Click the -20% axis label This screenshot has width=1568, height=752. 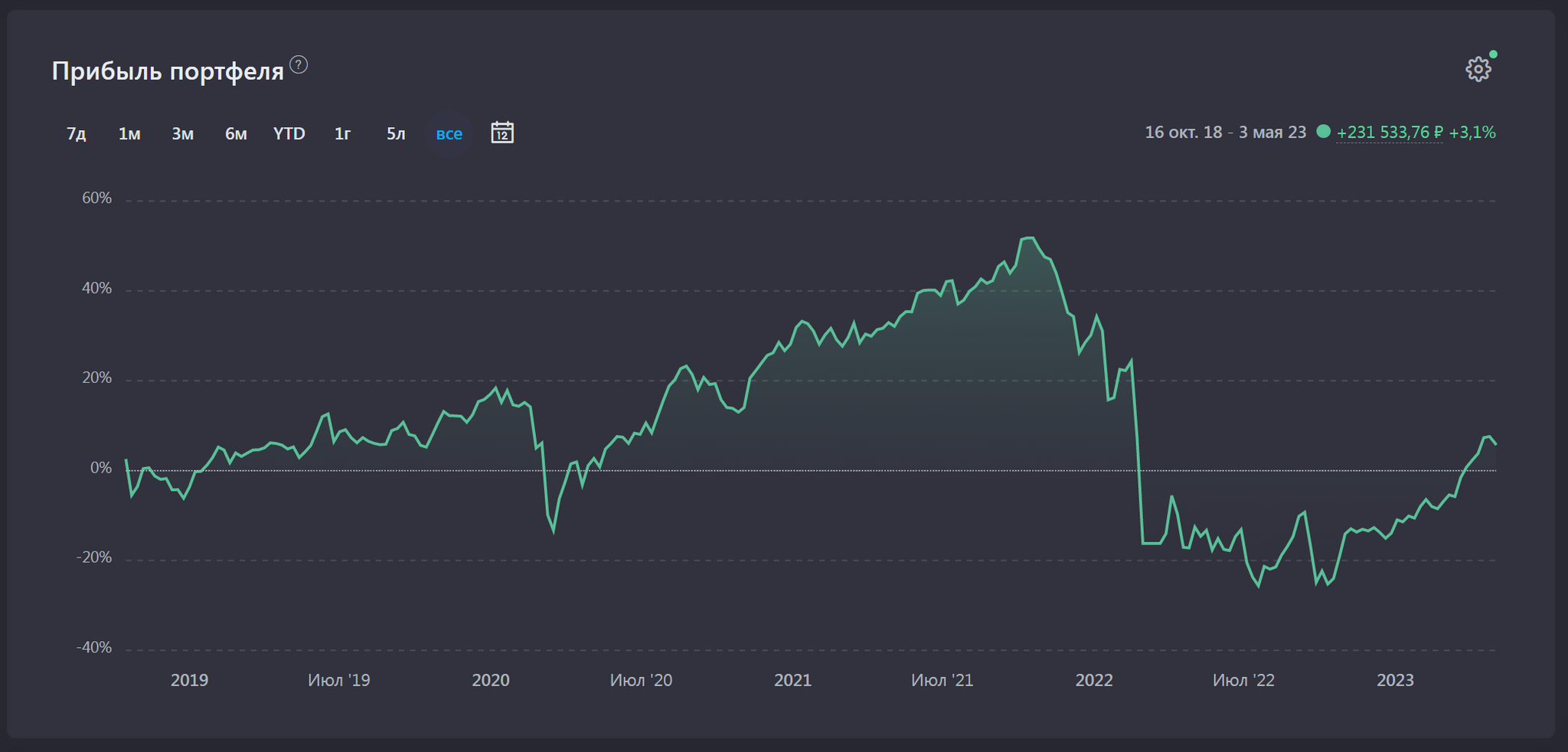pos(94,557)
